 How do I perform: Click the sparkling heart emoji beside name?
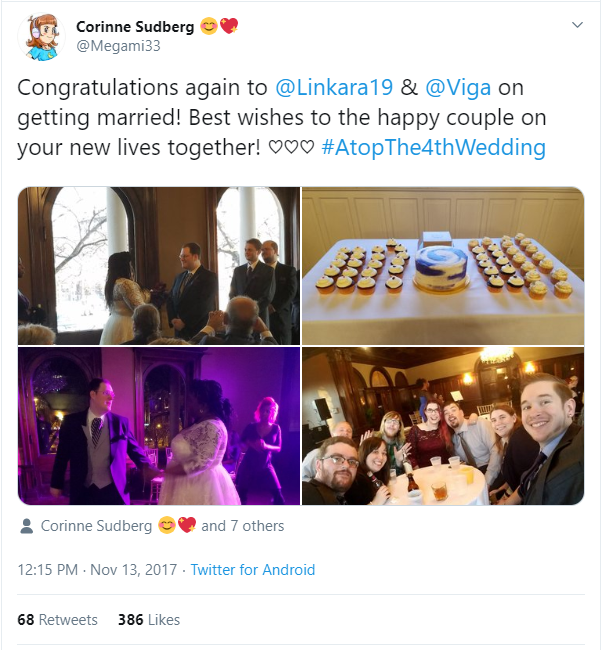(229, 26)
